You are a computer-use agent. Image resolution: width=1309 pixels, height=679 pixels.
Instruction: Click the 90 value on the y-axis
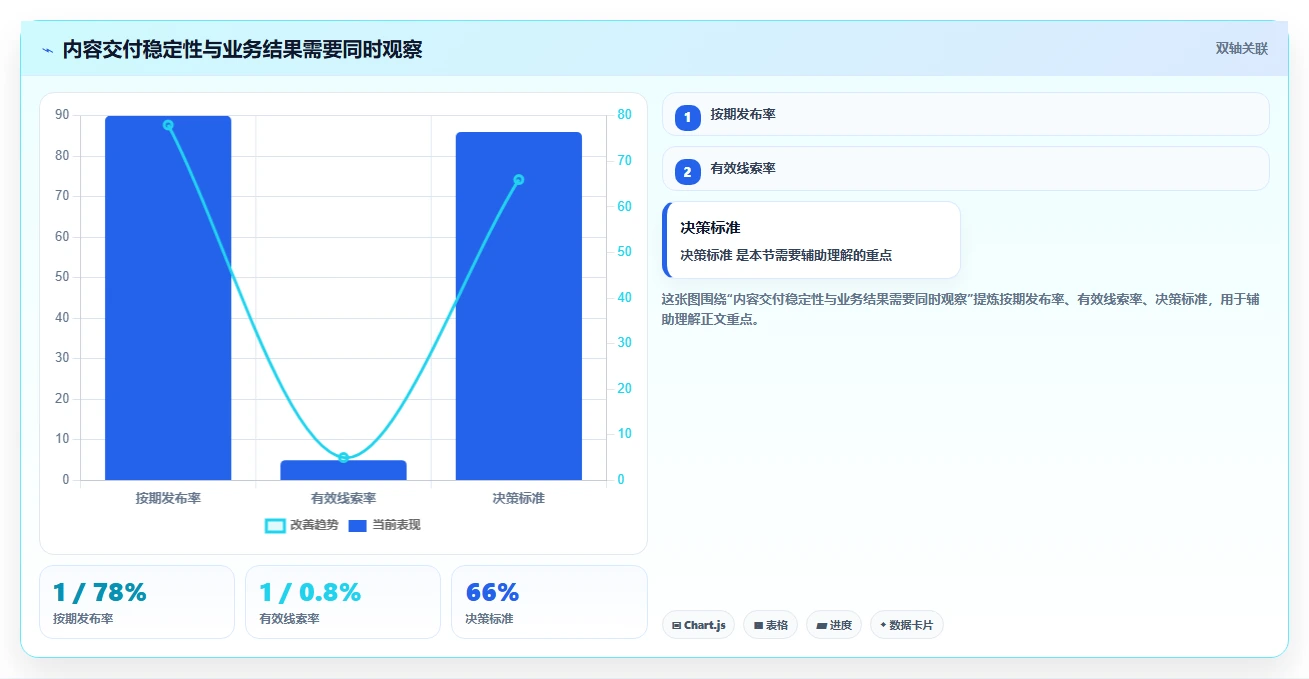click(62, 115)
